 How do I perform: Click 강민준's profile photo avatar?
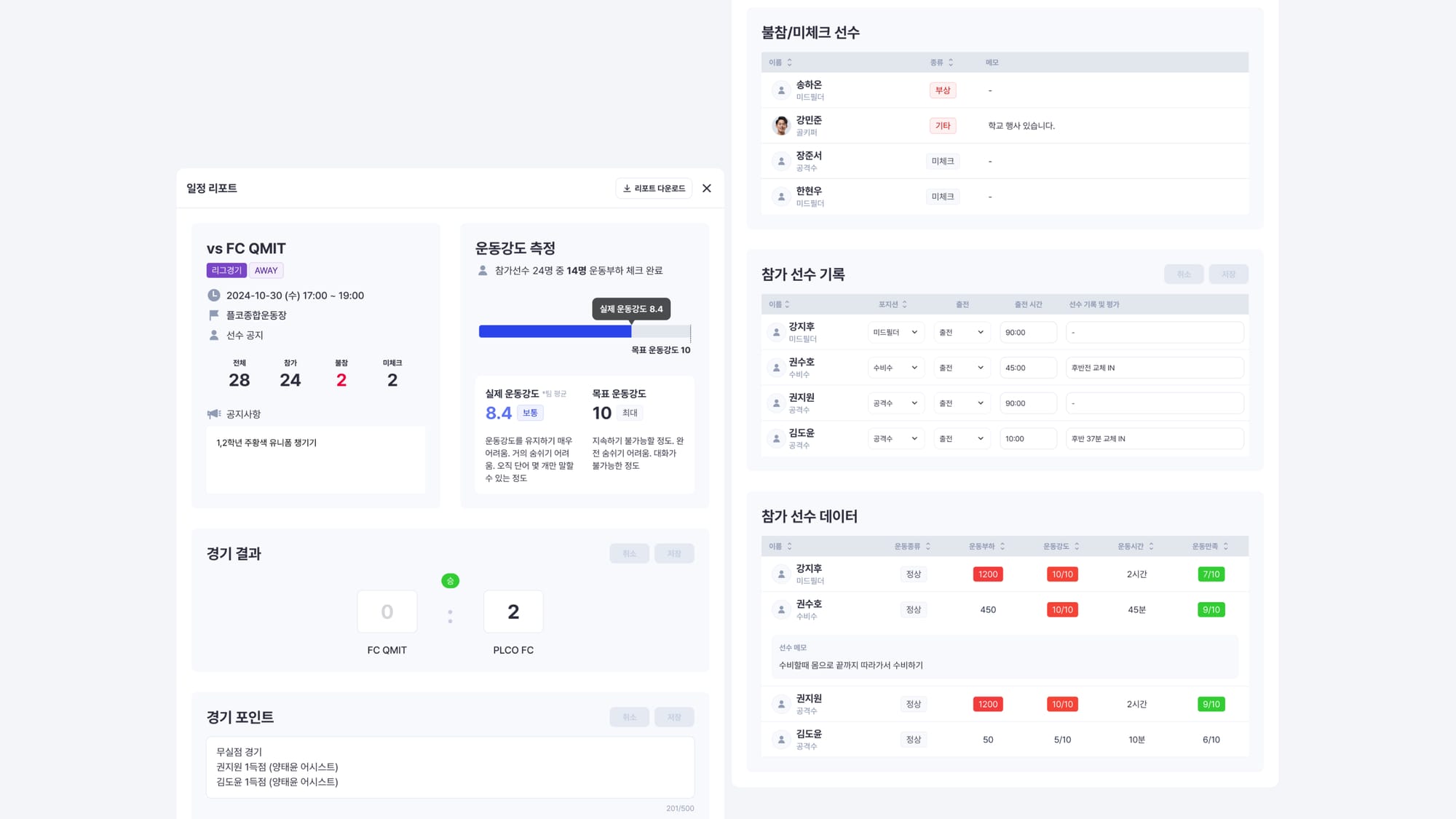click(x=780, y=126)
